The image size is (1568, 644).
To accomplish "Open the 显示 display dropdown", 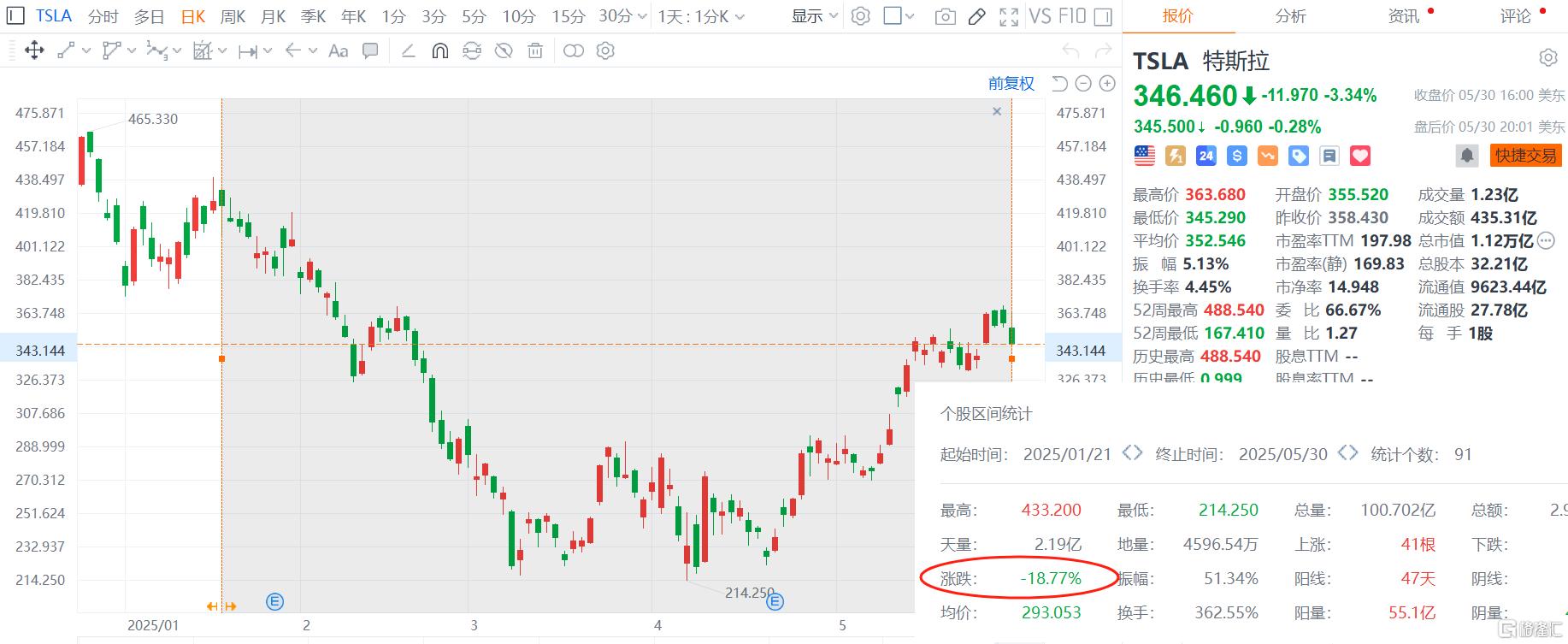I will [x=814, y=16].
